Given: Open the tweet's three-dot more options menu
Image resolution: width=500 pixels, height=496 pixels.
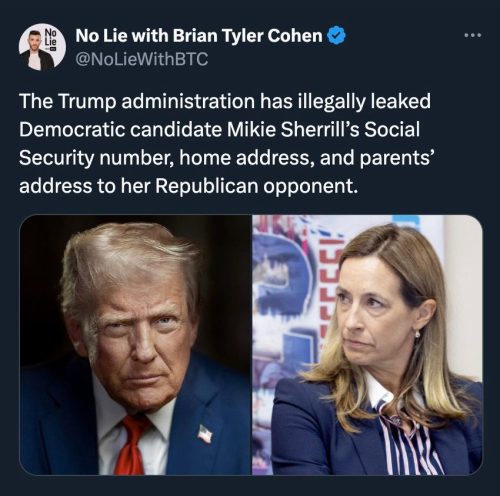Looking at the screenshot, I should tap(473, 35).
